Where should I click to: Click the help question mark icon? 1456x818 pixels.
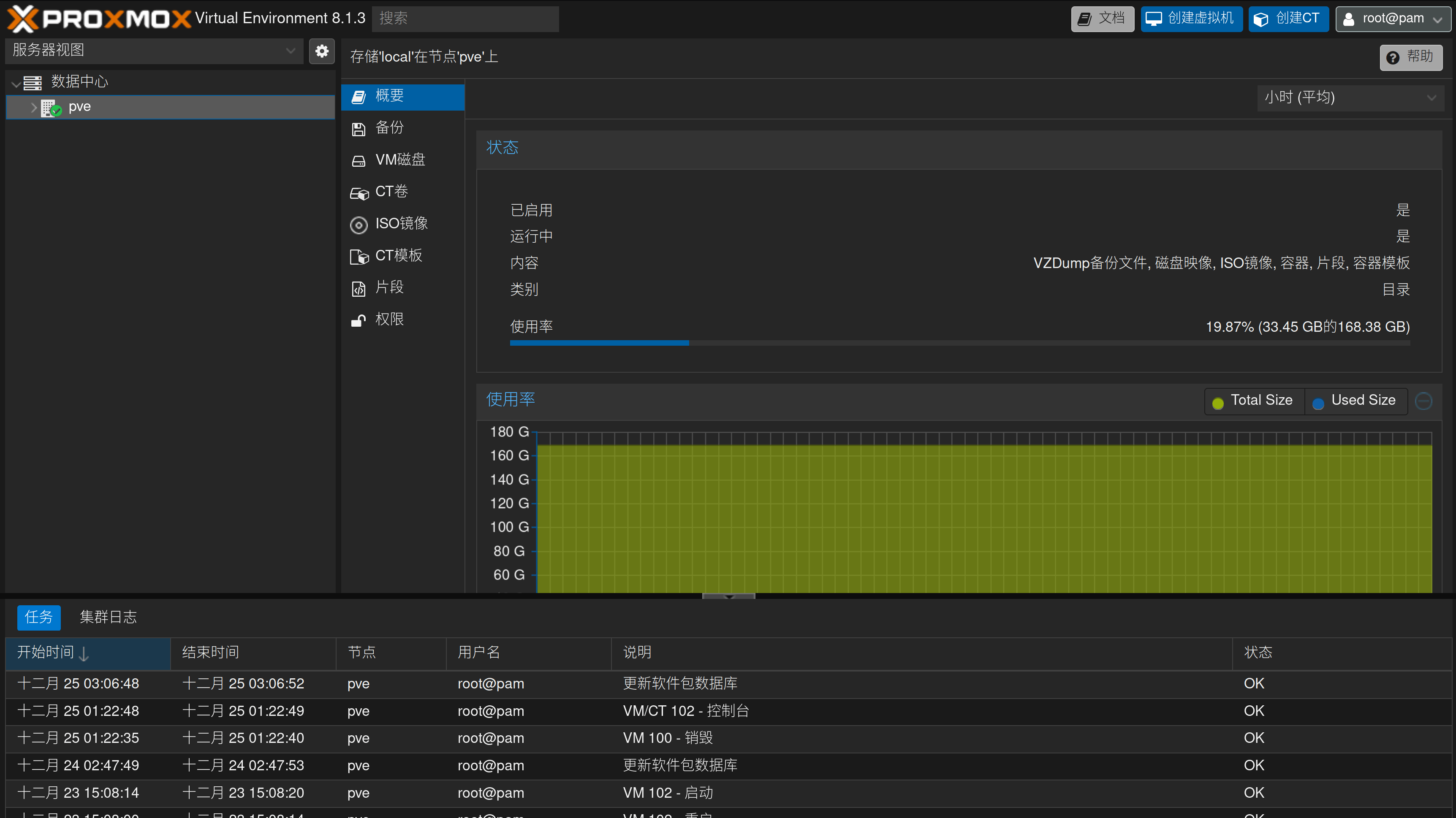[x=1393, y=58]
